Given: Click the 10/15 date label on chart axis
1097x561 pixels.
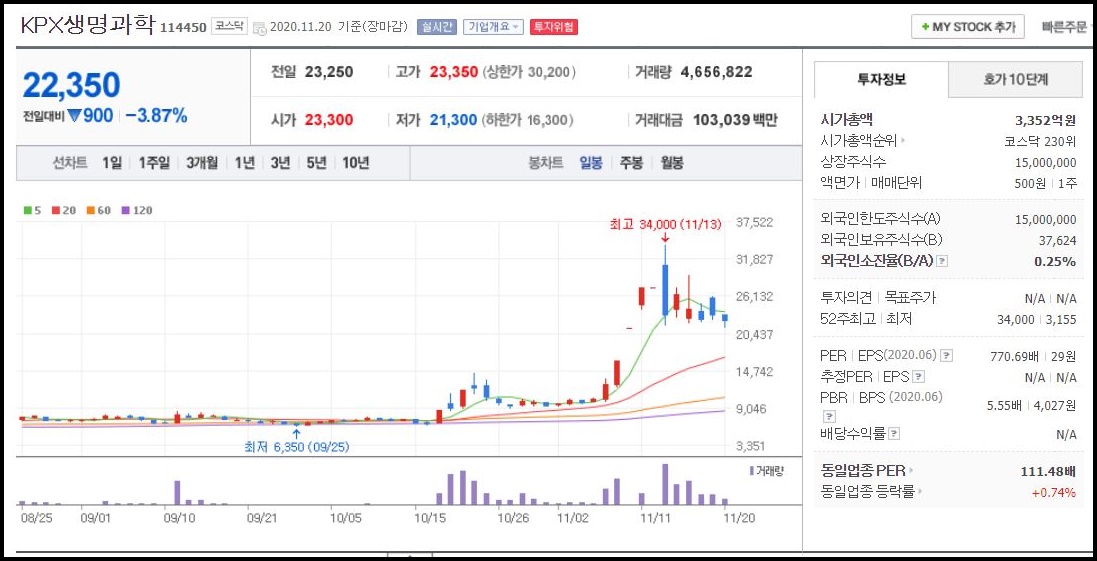Looking at the screenshot, I should [431, 518].
